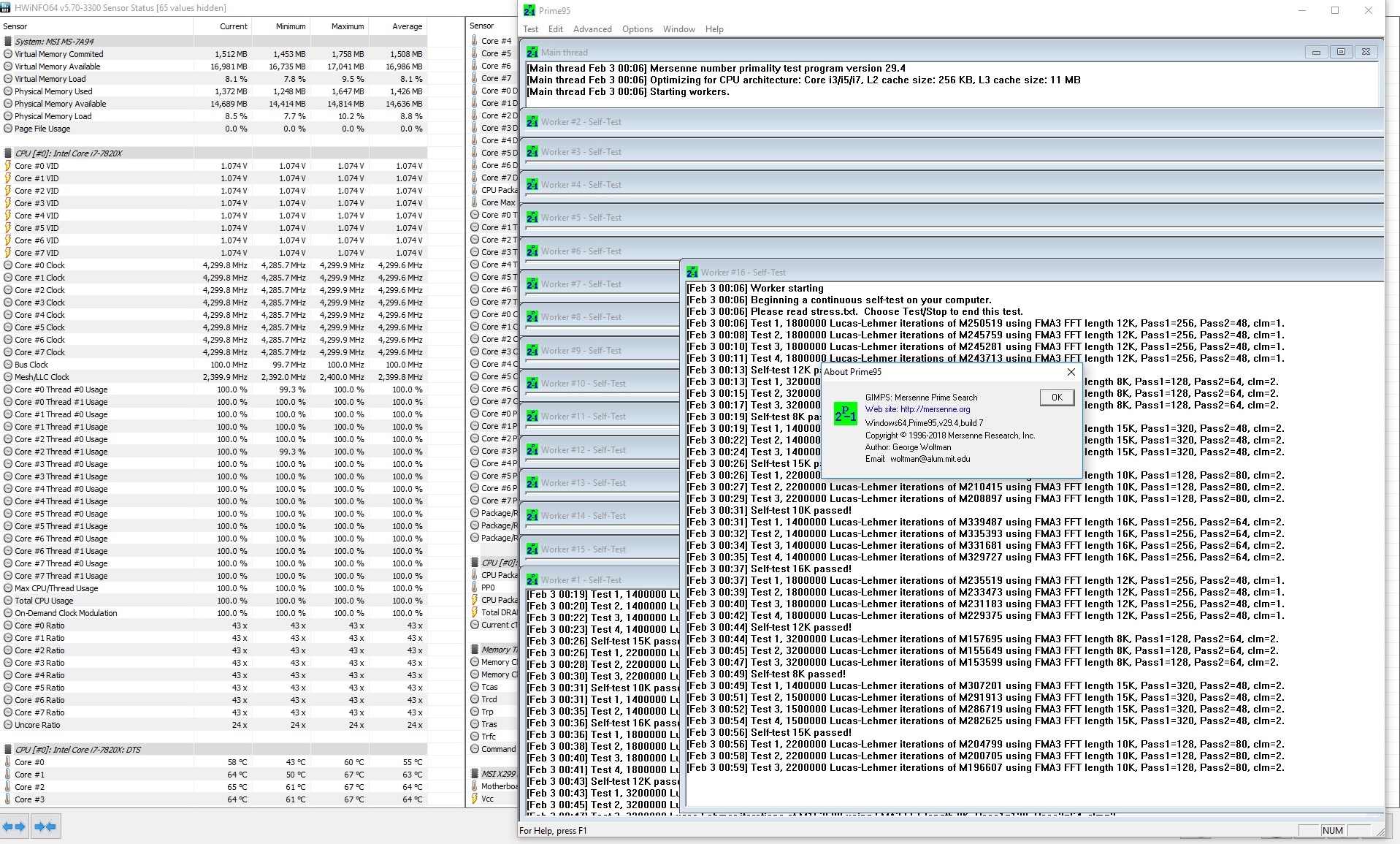Click OK in the About Prime95 dialog

pyautogui.click(x=1057, y=398)
